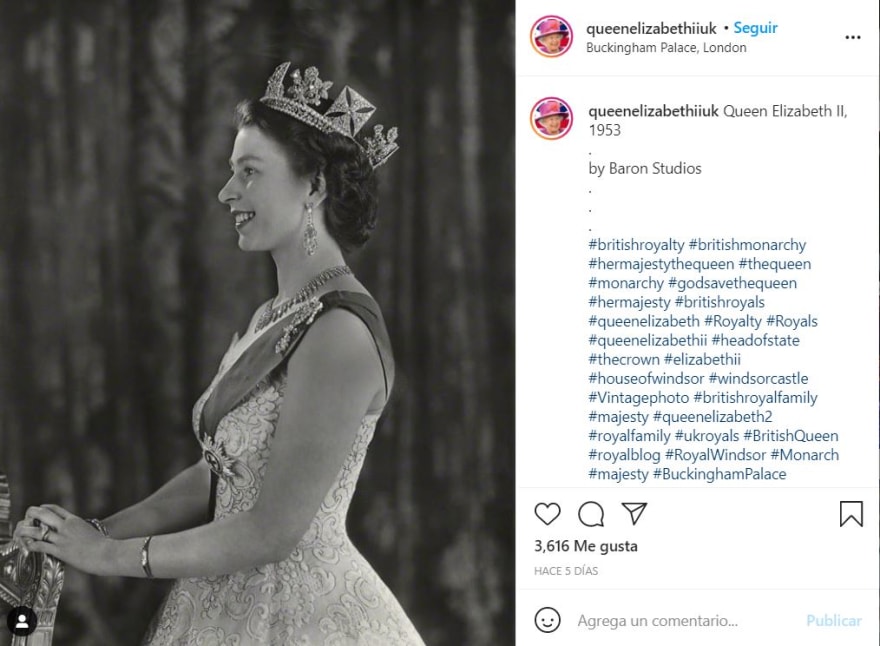Click the Publicar button
The height and width of the screenshot is (646, 880).
(x=833, y=621)
